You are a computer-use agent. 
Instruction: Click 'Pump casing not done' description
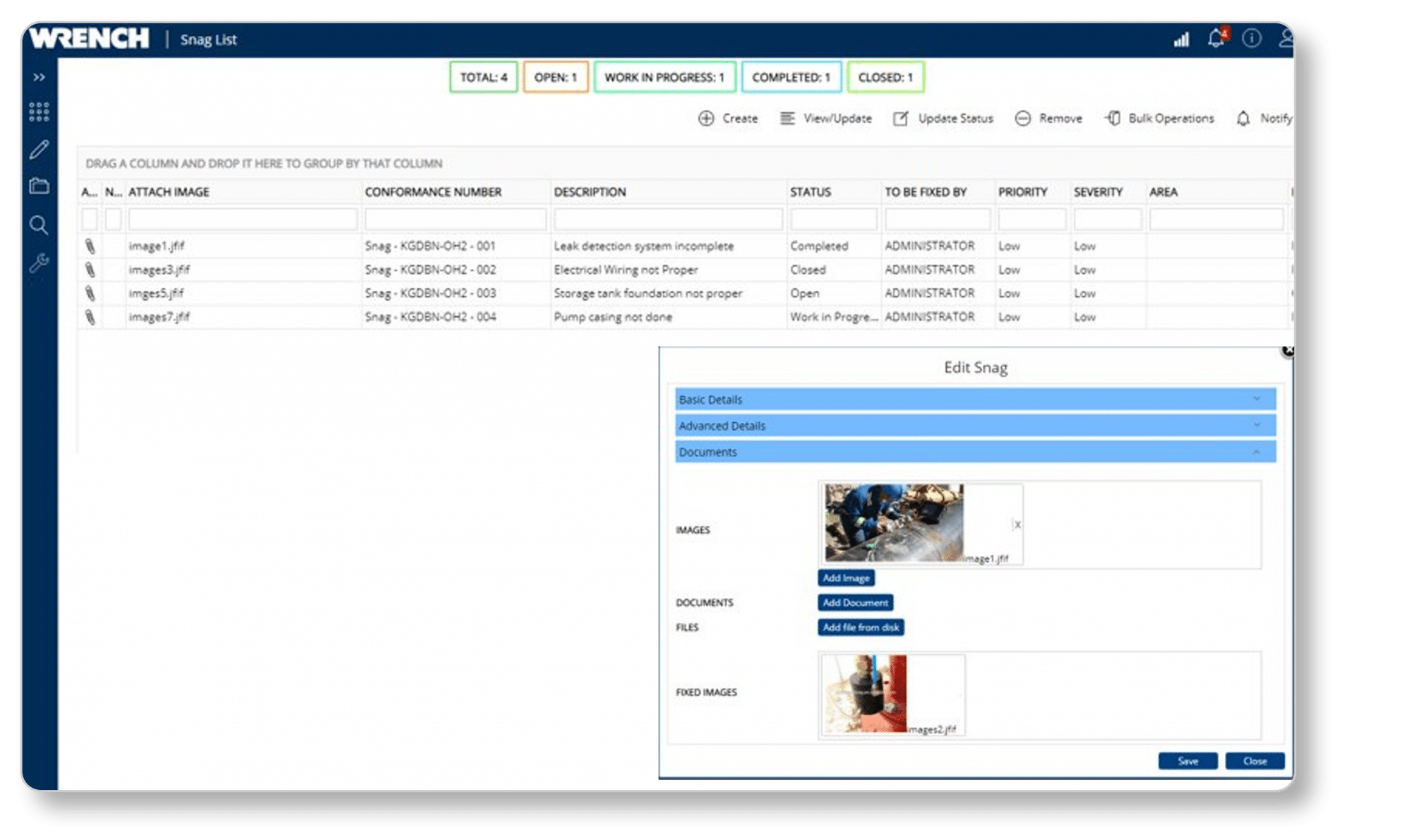613,317
